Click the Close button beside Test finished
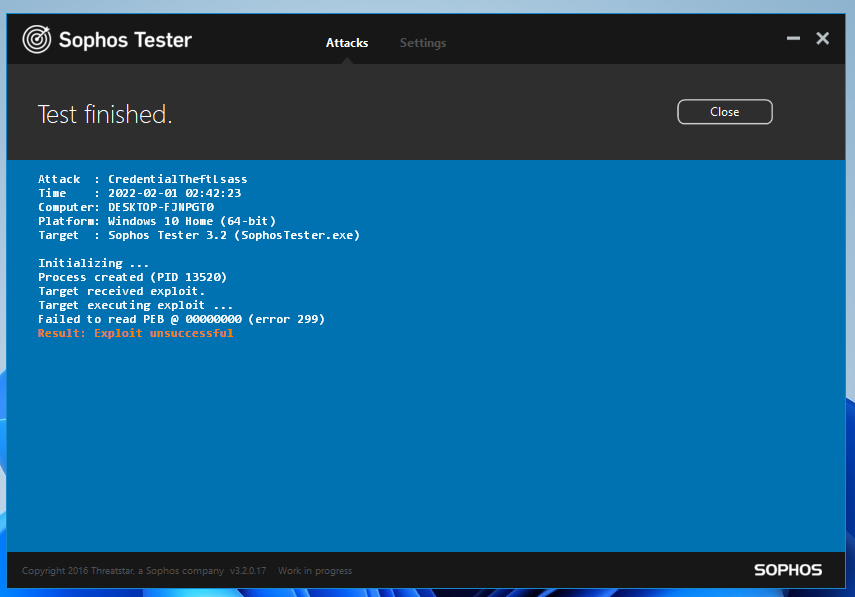Screen dimensions: 855x597 point(725,112)
